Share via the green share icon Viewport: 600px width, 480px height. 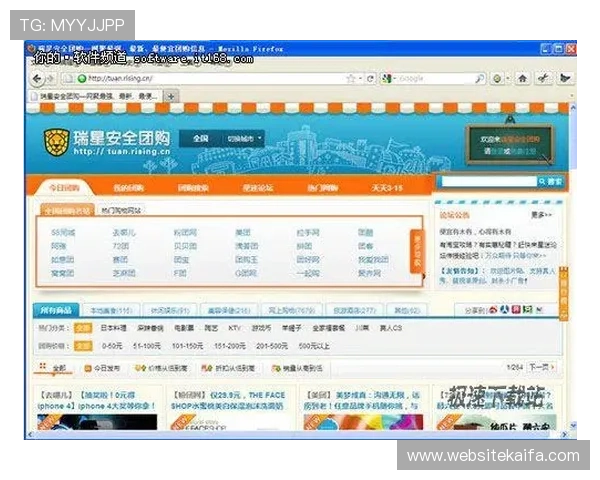tap(528, 309)
